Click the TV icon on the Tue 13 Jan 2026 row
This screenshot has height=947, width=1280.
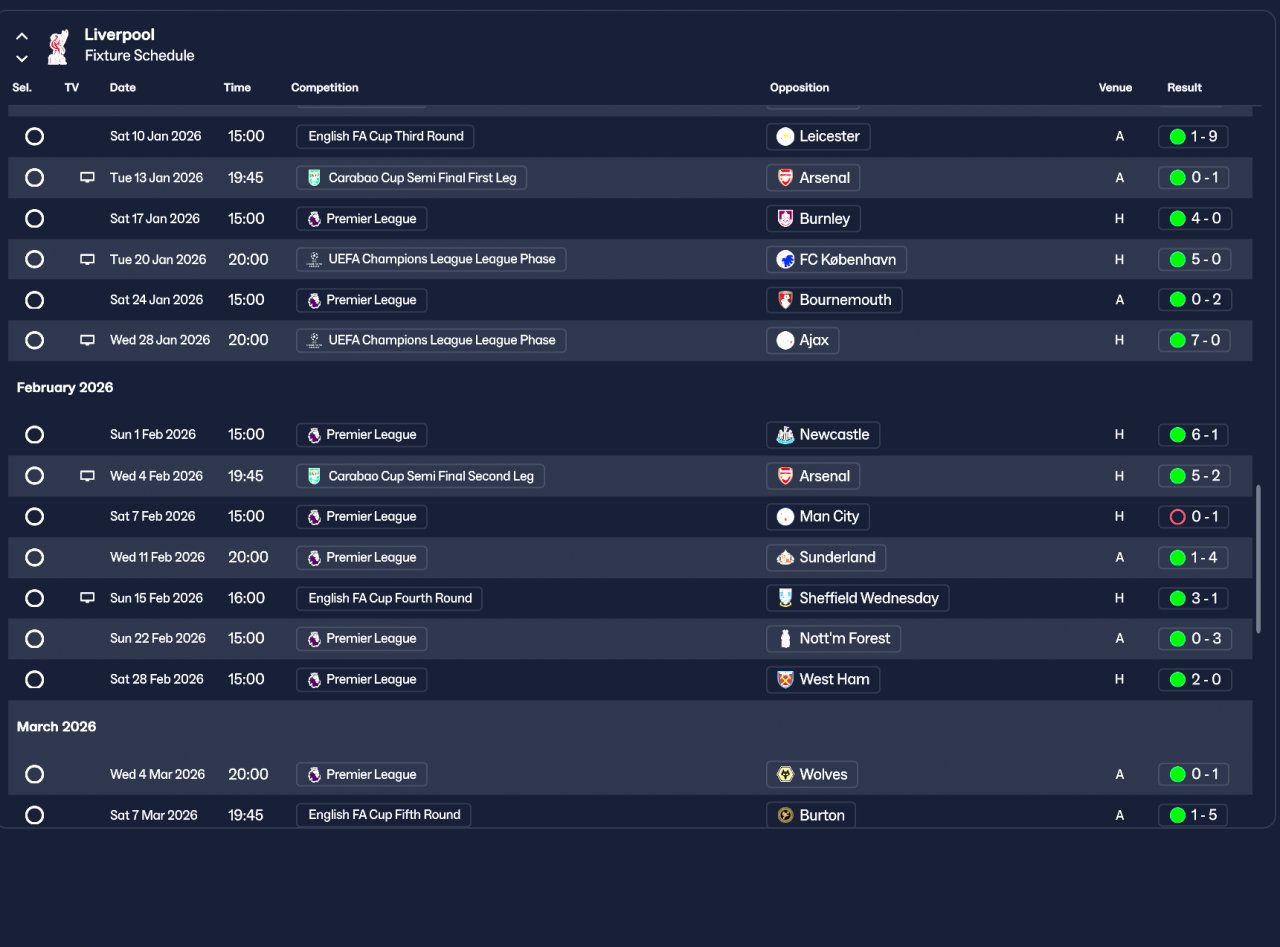pos(87,178)
